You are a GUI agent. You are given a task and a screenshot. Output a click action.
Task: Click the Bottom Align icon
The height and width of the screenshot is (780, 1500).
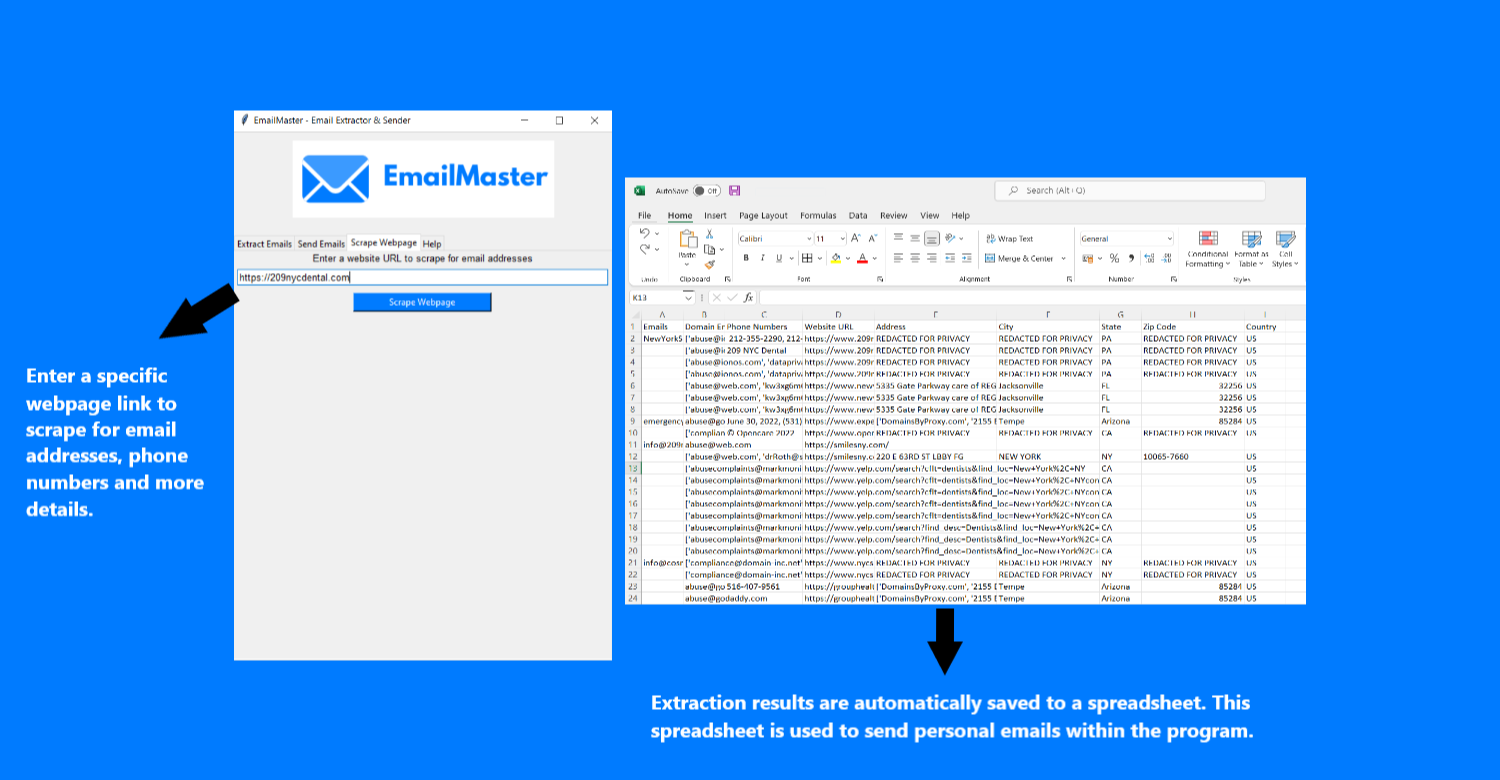[x=932, y=238]
